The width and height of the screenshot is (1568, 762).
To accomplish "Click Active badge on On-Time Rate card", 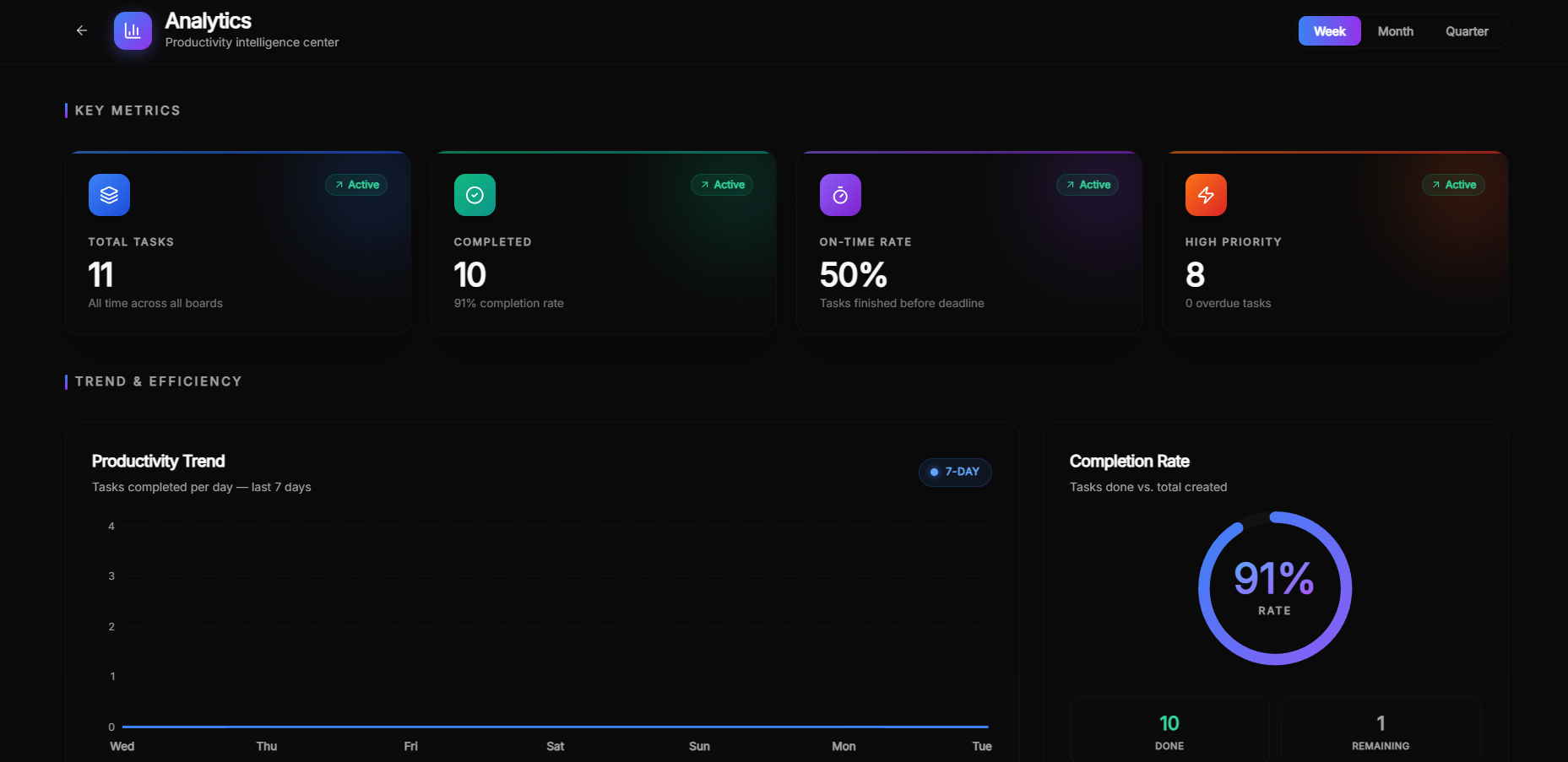I will [x=1088, y=185].
